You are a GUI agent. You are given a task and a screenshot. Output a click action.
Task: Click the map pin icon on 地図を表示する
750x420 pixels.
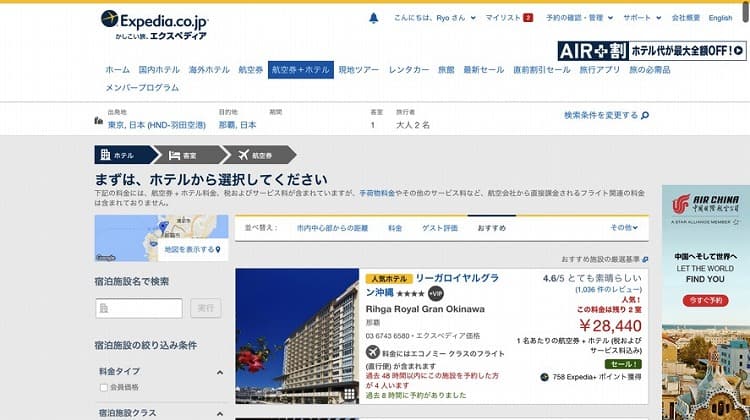[x=218, y=250]
